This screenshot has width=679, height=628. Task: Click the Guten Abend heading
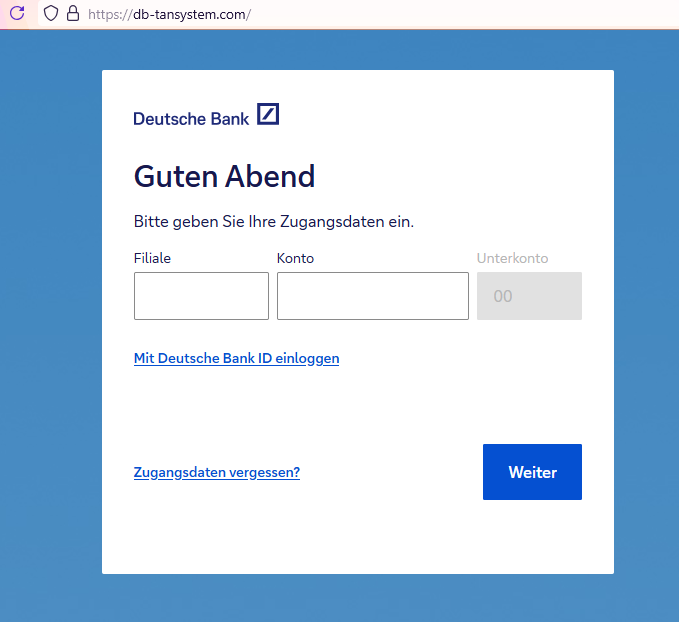[224, 177]
